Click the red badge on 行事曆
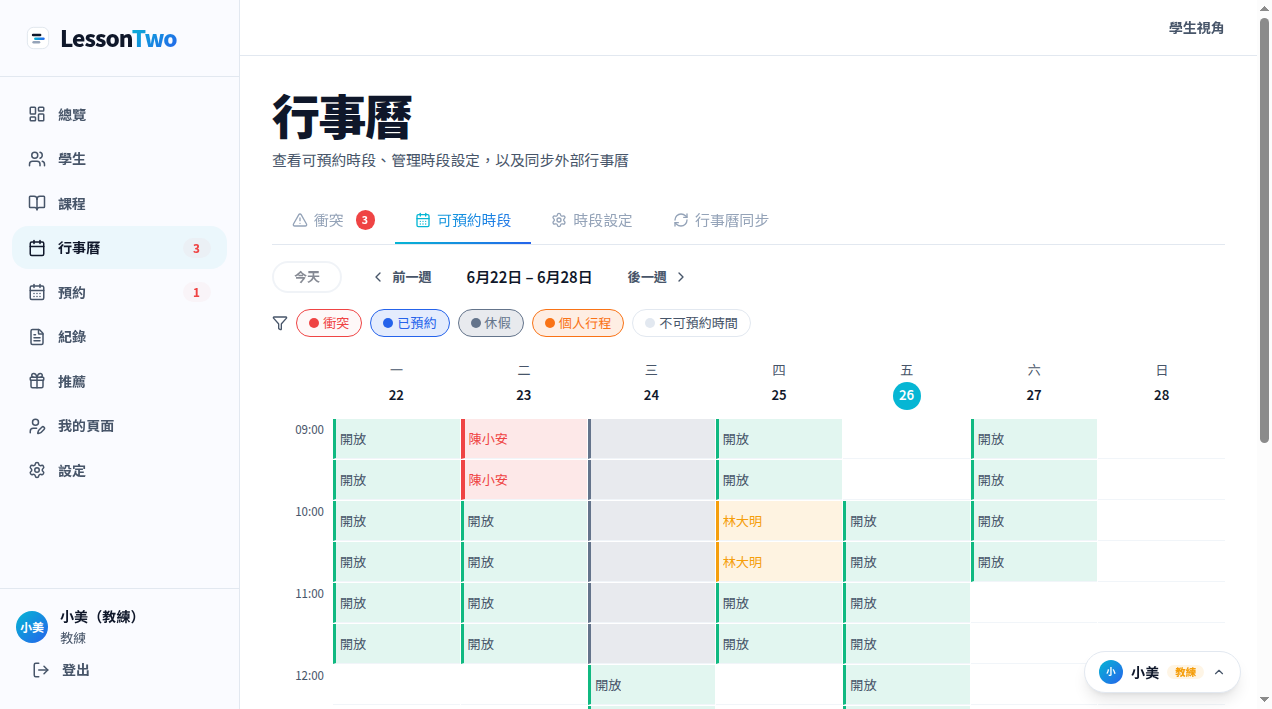Screen dimensions: 1272x709 point(196,248)
